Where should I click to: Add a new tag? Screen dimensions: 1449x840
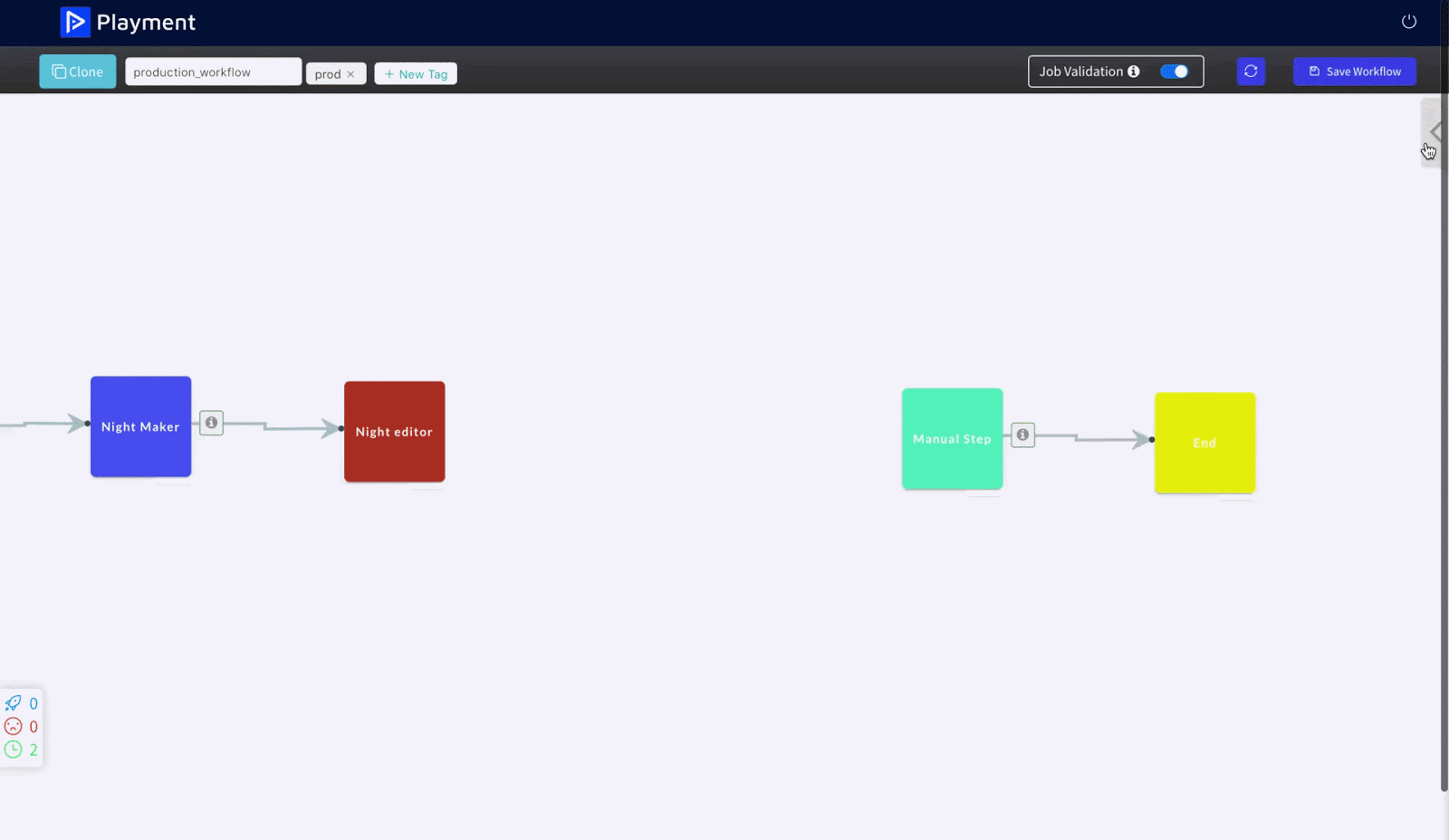click(416, 74)
